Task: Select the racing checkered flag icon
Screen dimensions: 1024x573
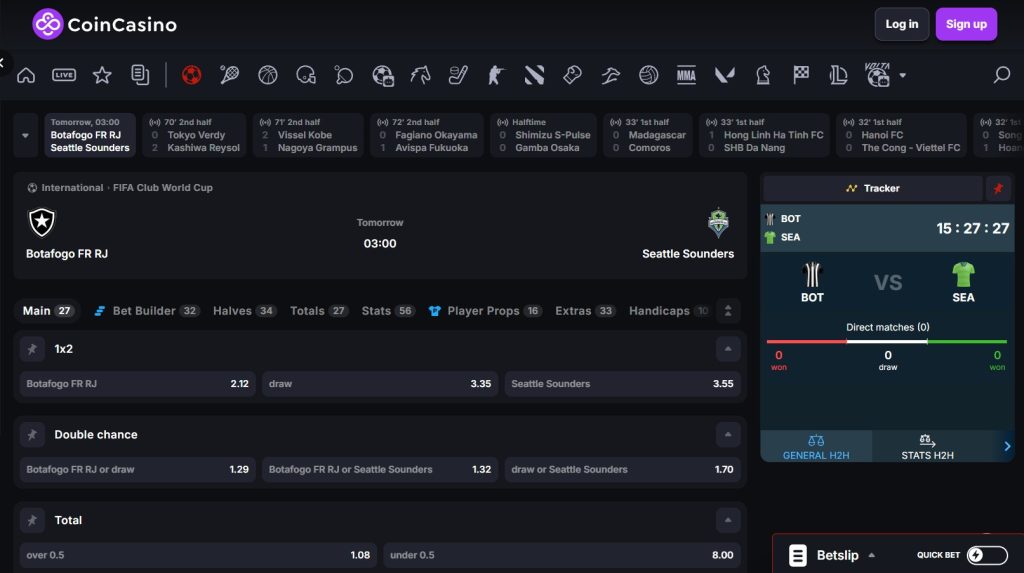Action: [x=801, y=75]
